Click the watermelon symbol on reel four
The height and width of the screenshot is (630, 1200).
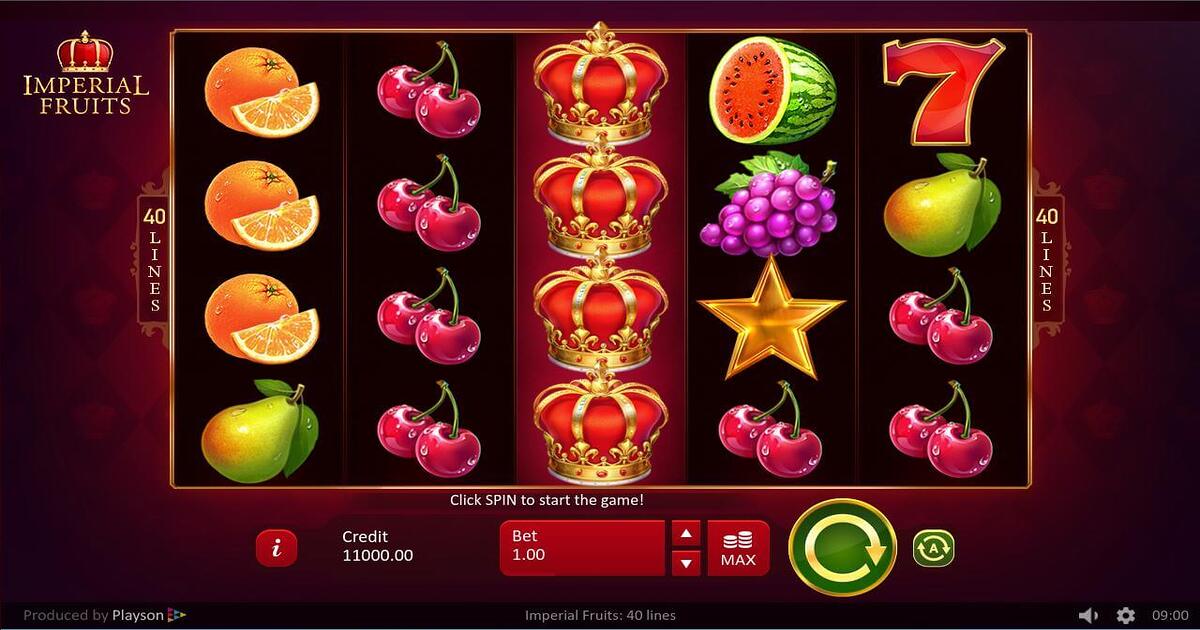772,90
